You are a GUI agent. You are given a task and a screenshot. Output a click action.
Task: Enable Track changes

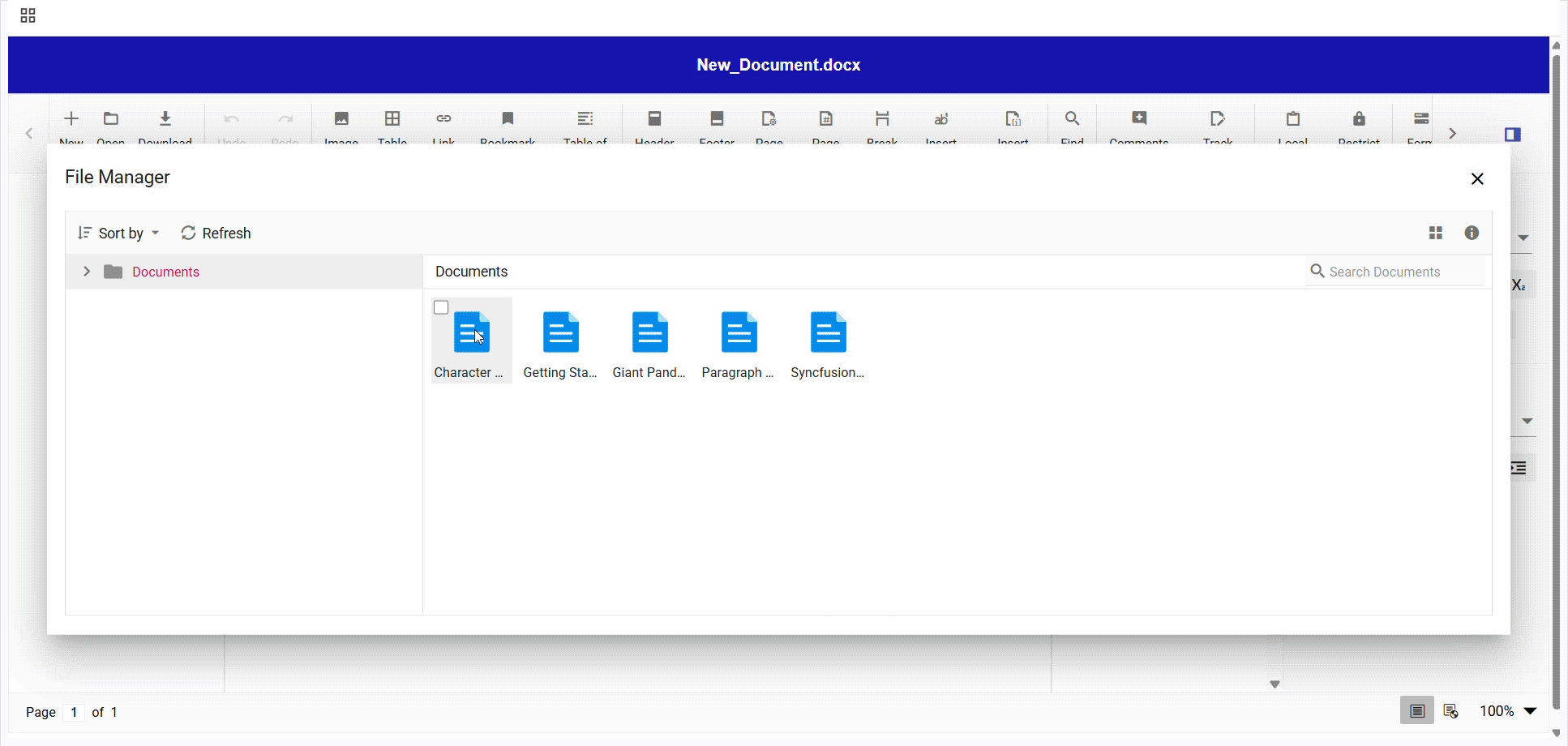pyautogui.click(x=1219, y=126)
